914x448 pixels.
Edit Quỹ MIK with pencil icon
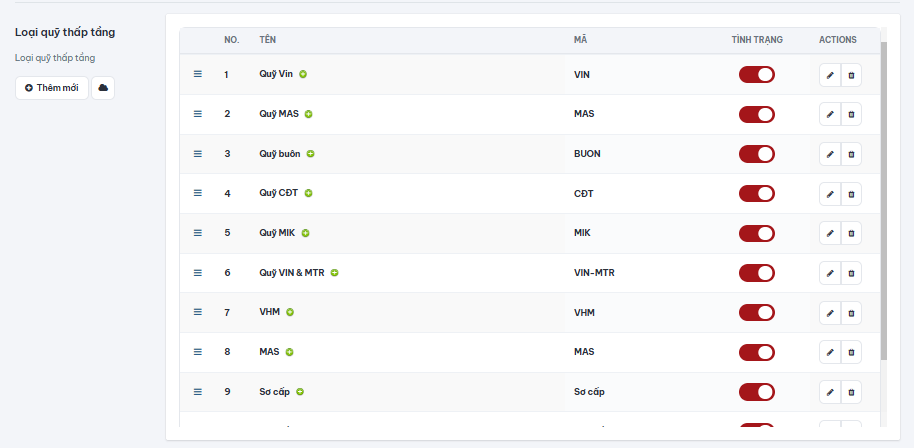[830, 233]
